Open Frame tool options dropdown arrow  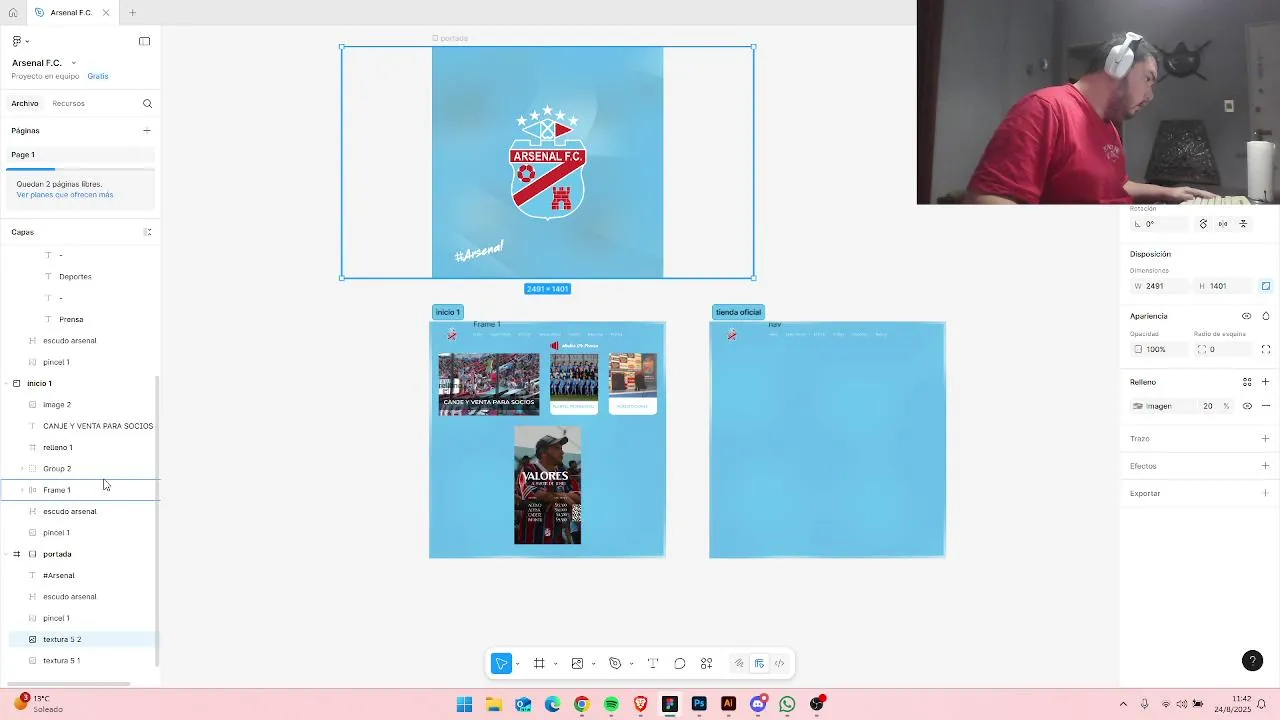555,665
